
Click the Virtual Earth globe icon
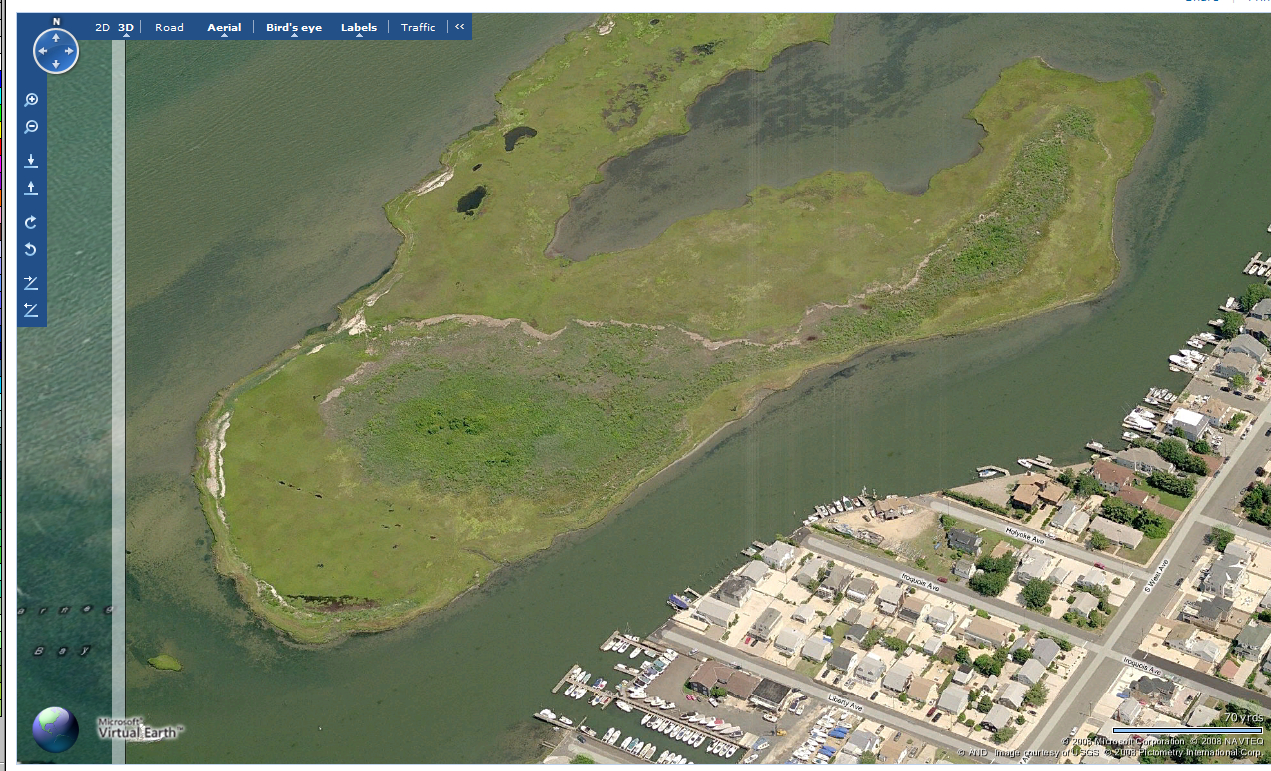coord(55,729)
